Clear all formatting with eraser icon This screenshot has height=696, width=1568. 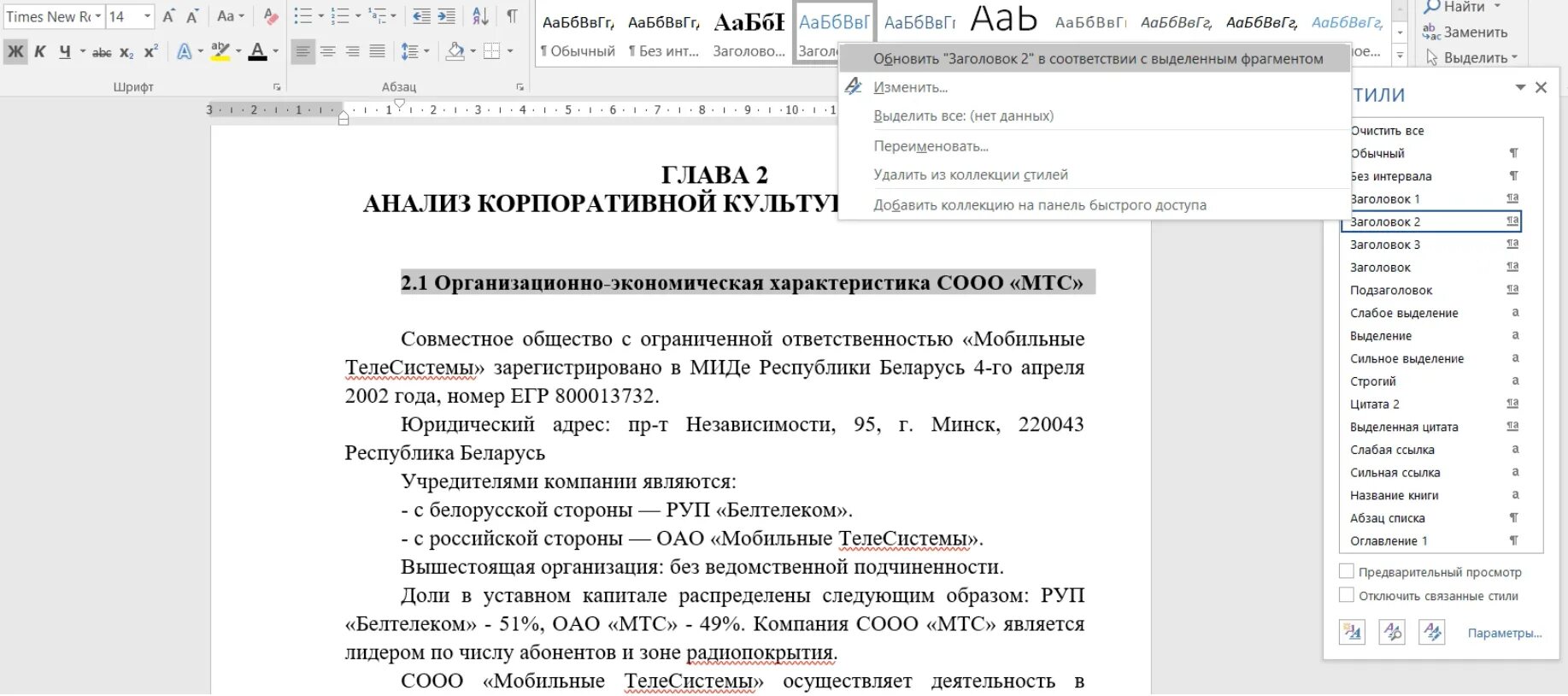(271, 16)
